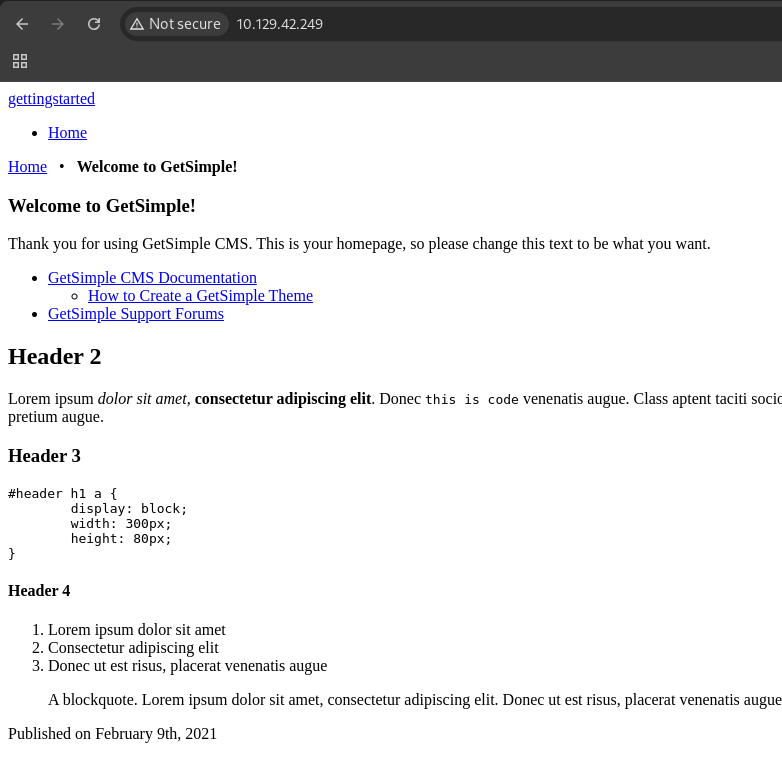This screenshot has height=757, width=782.
Task: Click the 'display: block;' code line
Action: pos(129,509)
